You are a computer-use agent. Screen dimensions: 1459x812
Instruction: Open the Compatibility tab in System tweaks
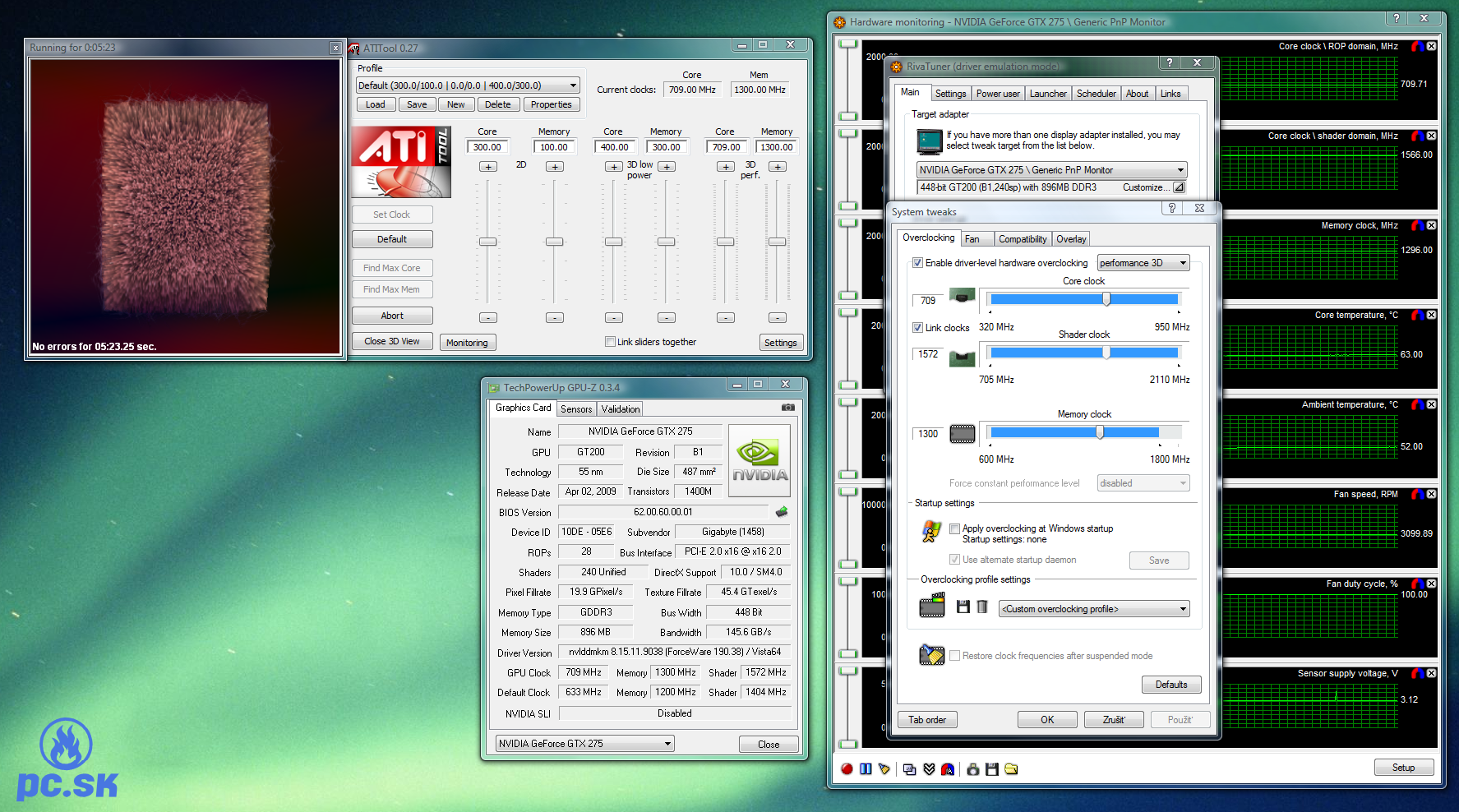point(1023,239)
